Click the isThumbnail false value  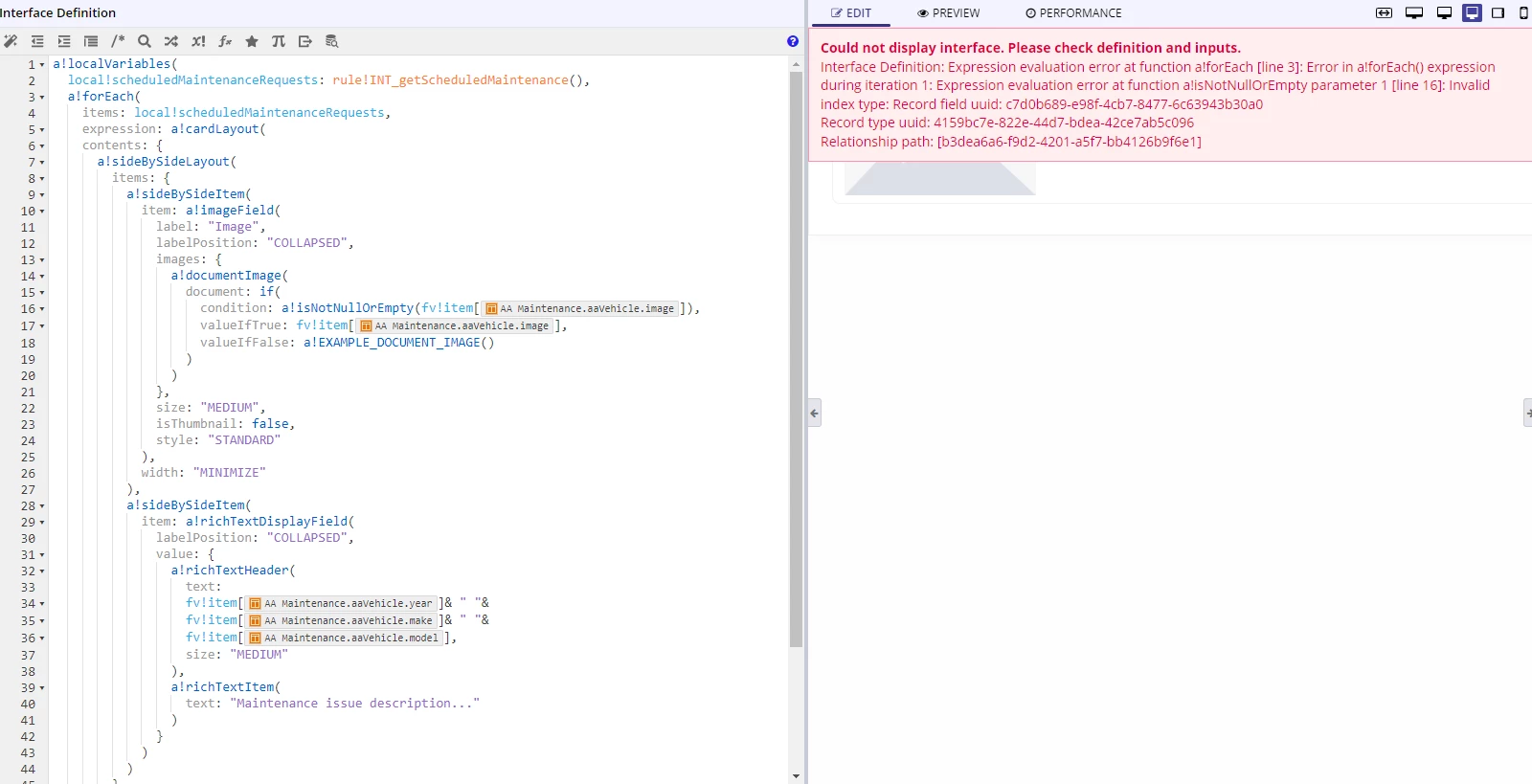click(x=270, y=424)
